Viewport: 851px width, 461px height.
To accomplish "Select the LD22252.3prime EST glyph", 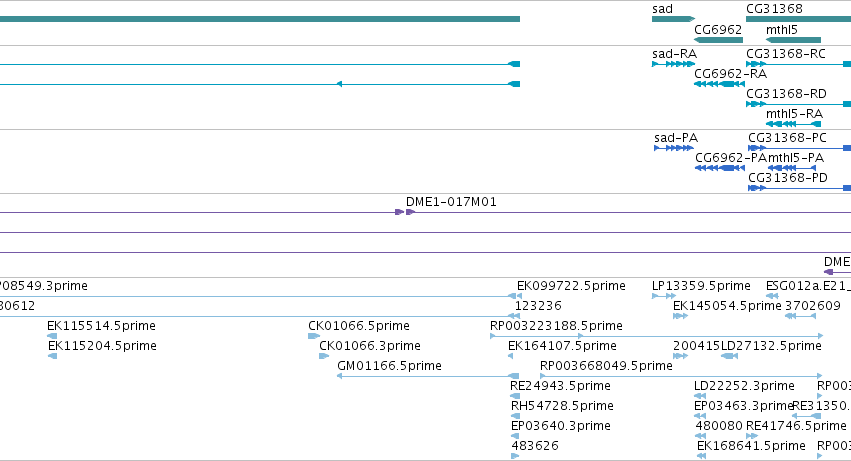I will 700,396.
